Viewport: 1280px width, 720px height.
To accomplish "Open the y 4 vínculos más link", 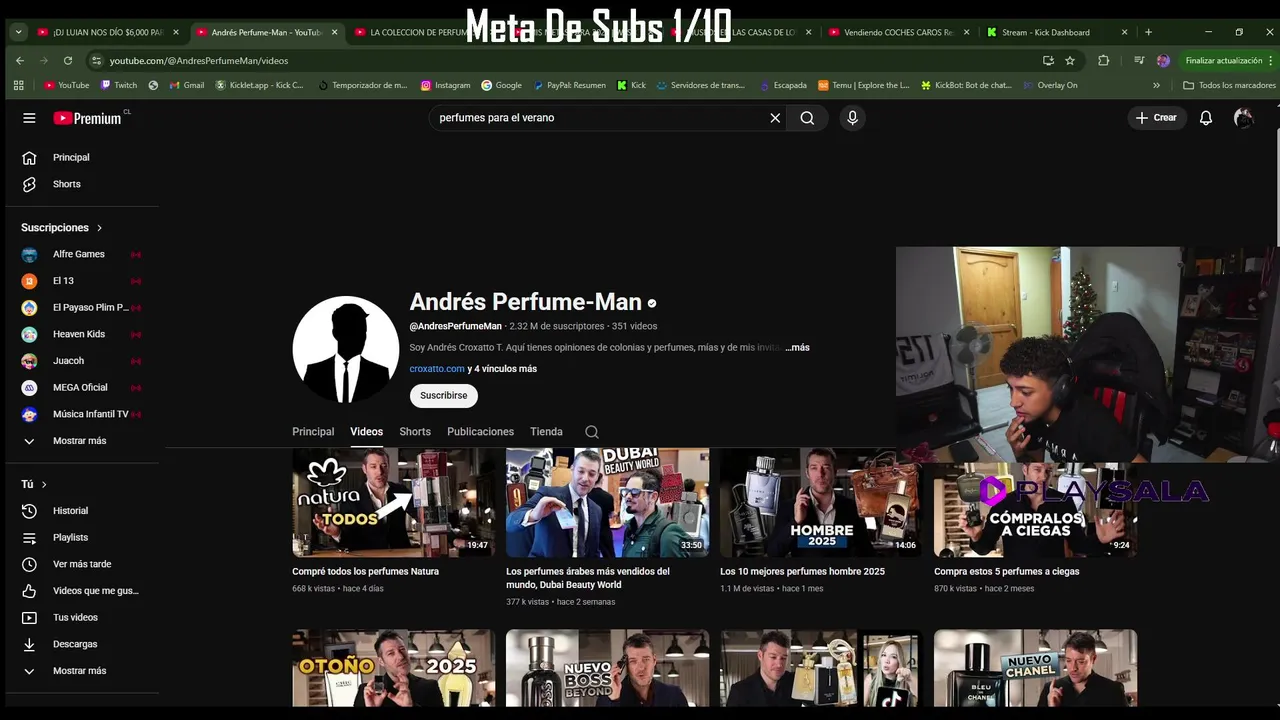I will (502, 369).
